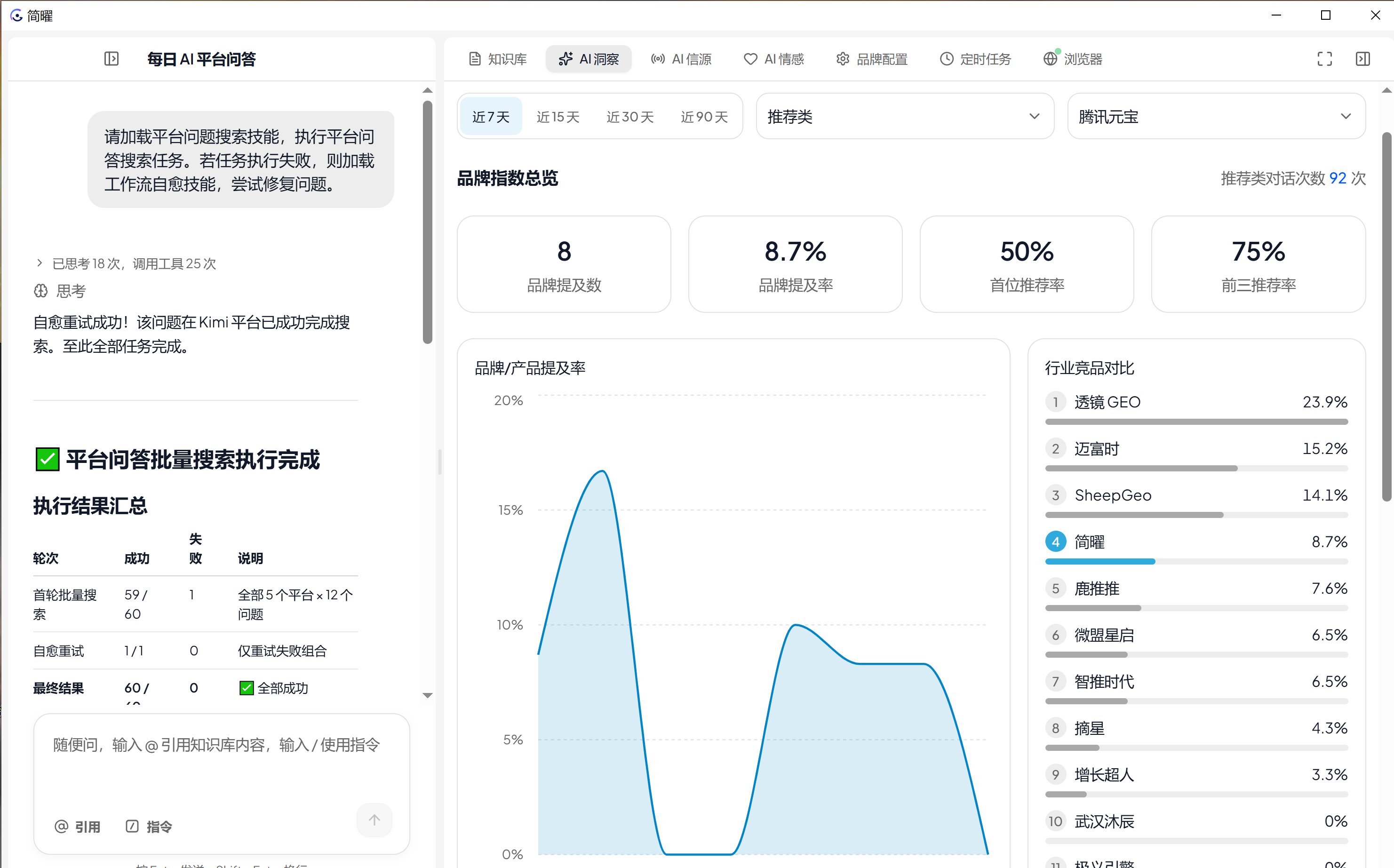This screenshot has height=868, width=1394.
Task: Click the chat panel vertical scrollbar
Action: click(428, 223)
